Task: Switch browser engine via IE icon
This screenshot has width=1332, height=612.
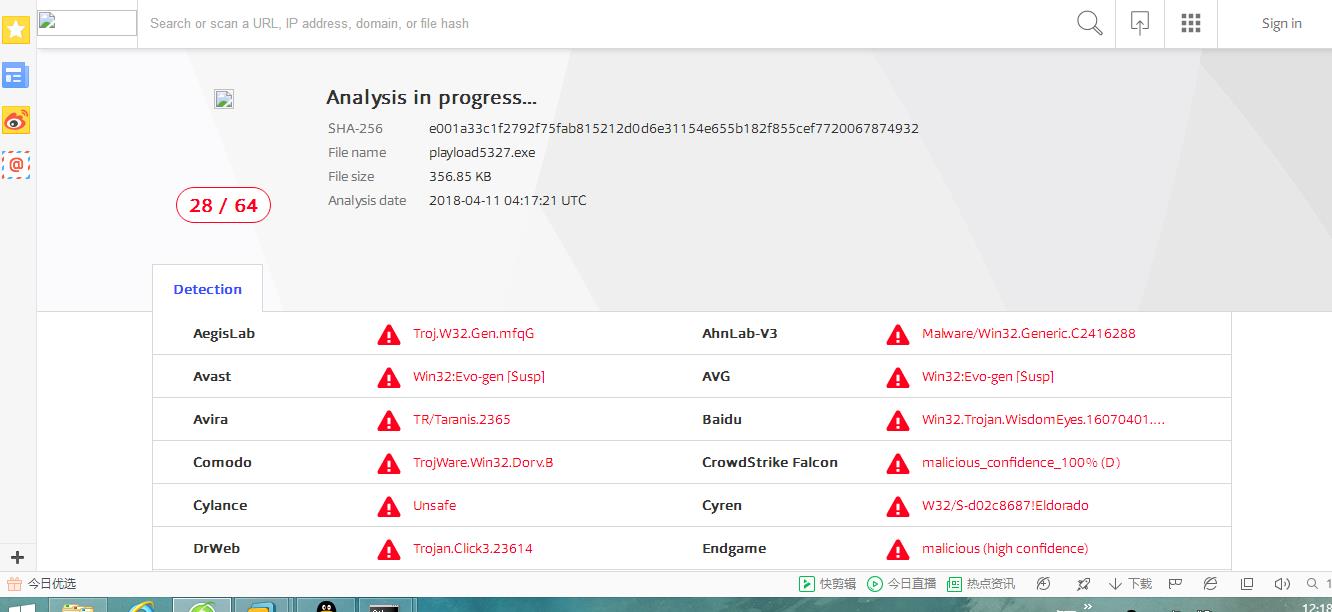Action: coord(1210,583)
